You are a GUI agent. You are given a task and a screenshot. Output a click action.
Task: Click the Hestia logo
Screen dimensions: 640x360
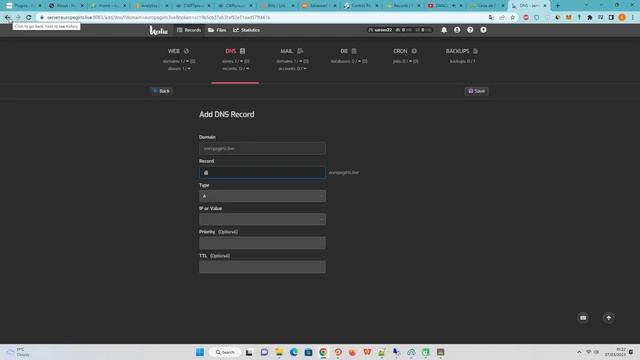[158, 30]
